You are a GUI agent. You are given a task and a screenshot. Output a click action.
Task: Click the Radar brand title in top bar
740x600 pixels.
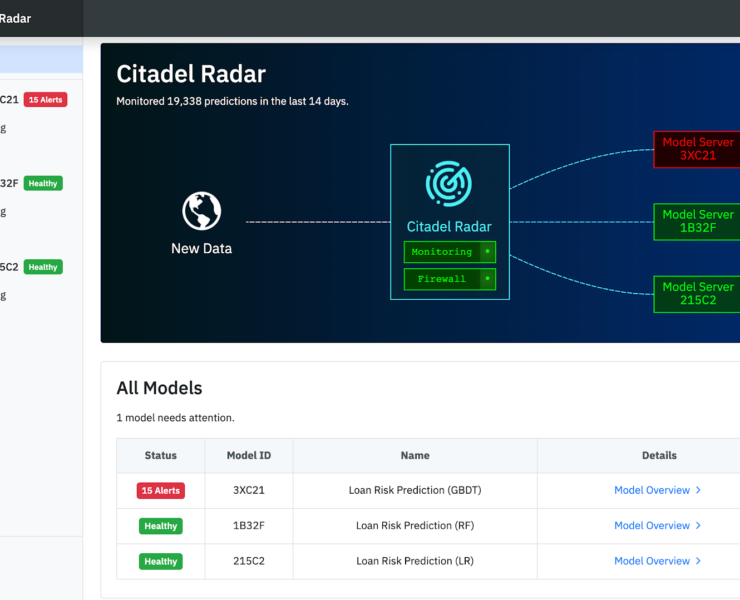coord(15,18)
